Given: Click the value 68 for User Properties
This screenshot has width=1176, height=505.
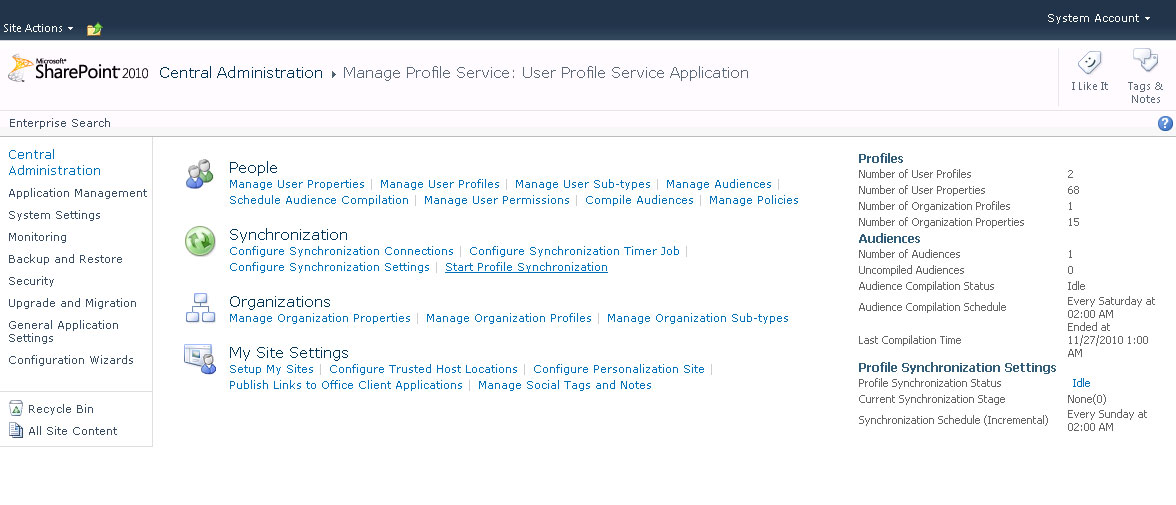Looking at the screenshot, I should tap(1073, 191).
